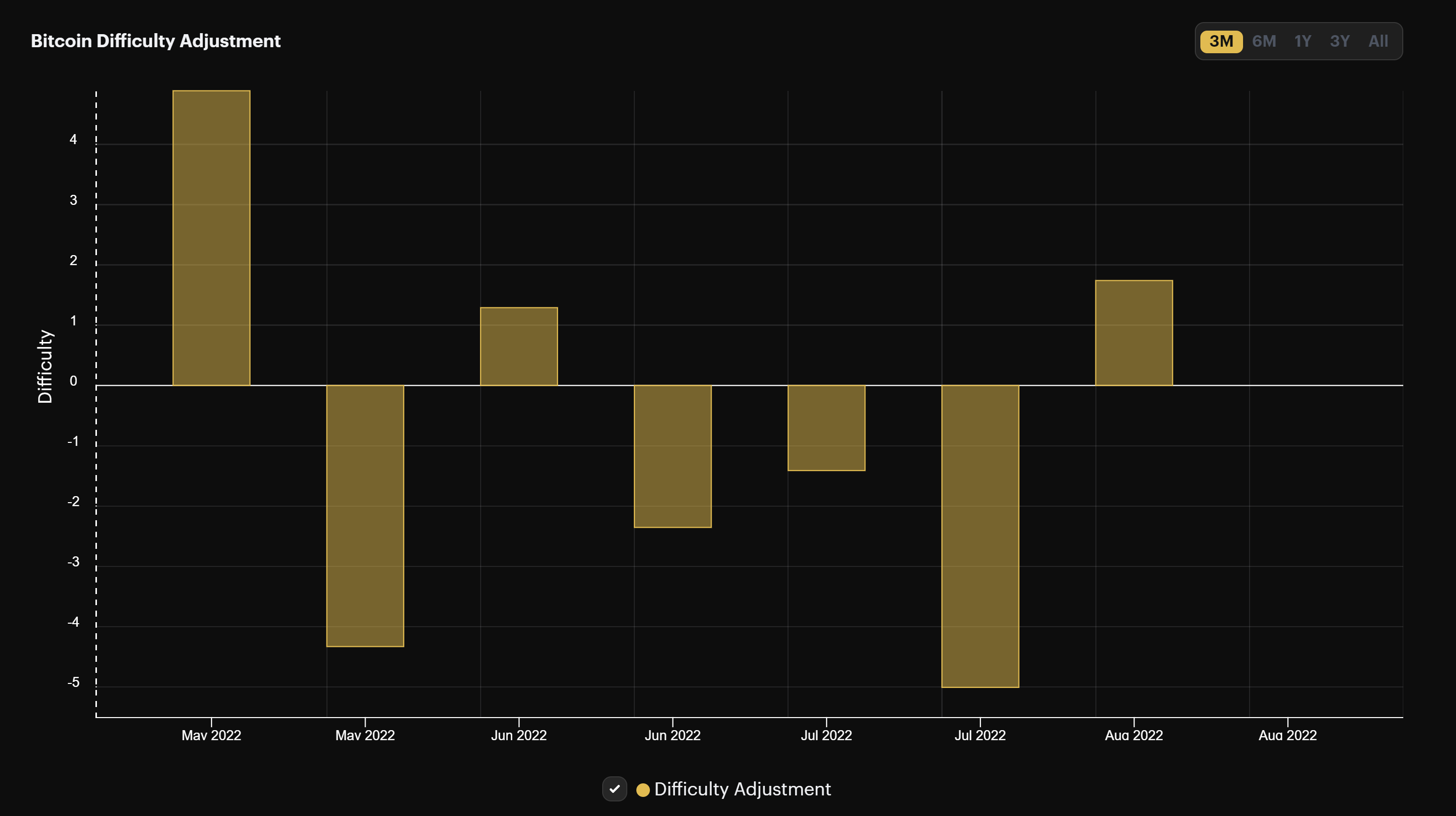Click the time range selector group
Viewport: 1456px width, 816px height.
(1299, 41)
